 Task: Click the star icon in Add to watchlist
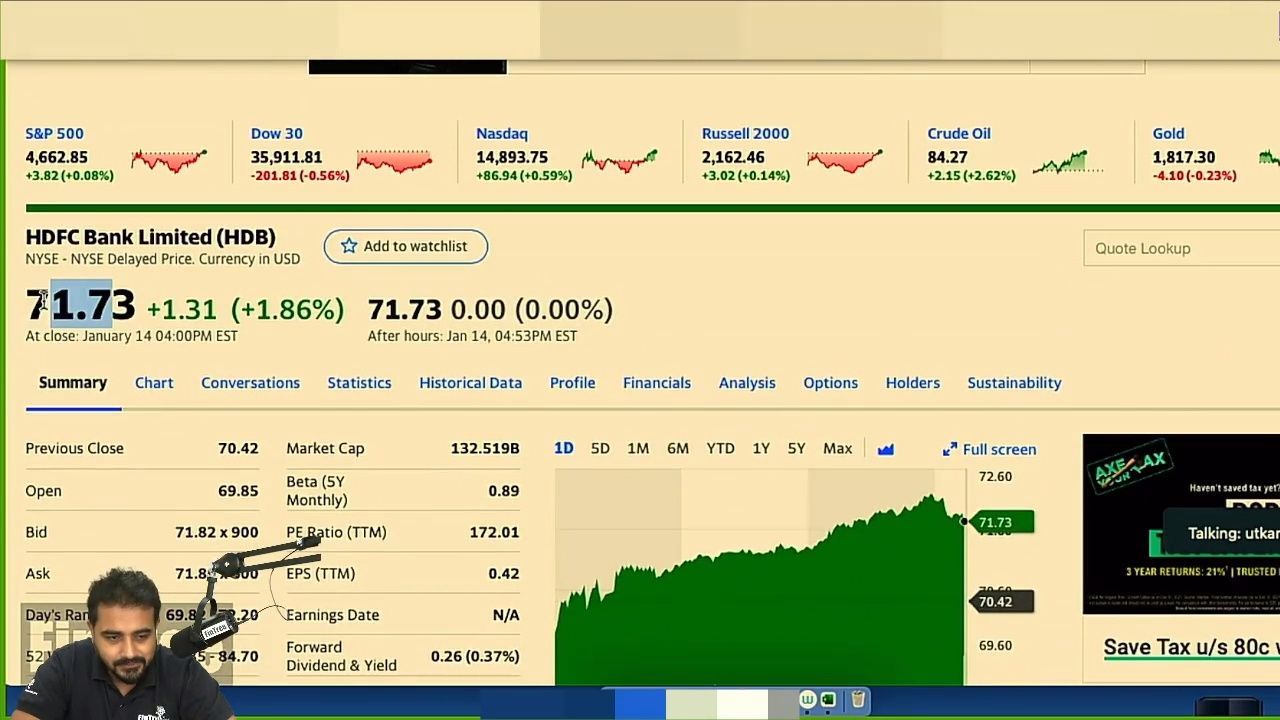(349, 246)
